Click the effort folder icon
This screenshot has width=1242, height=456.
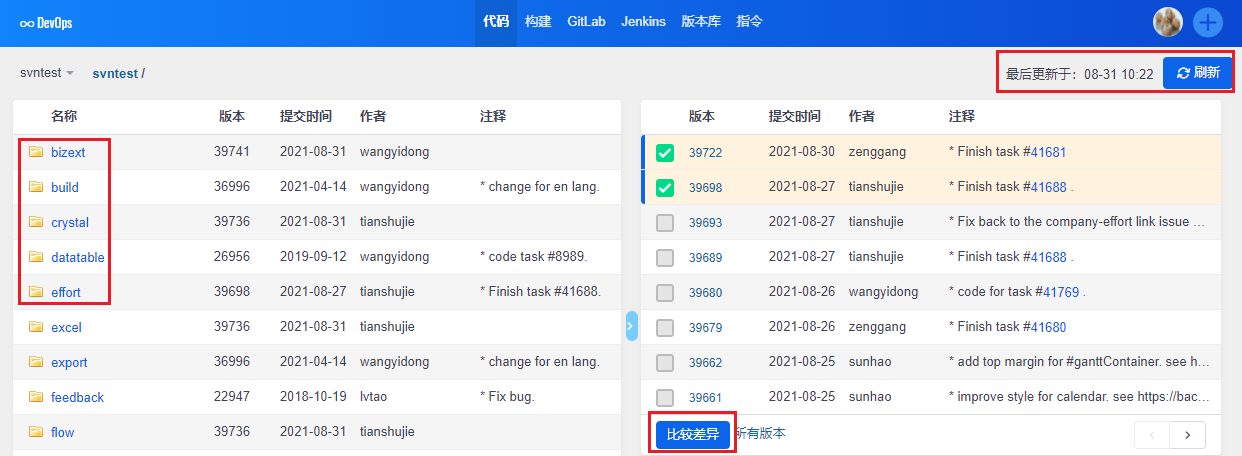36,292
